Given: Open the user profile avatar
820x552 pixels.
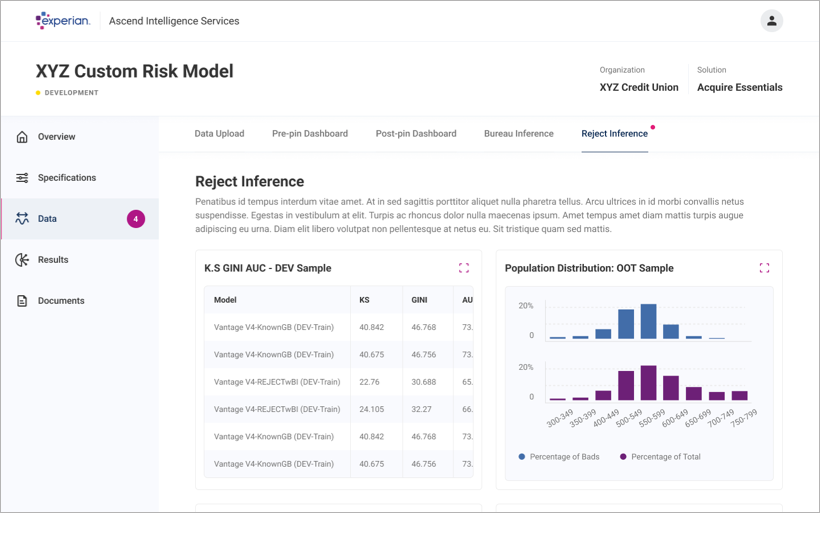Looking at the screenshot, I should pyautogui.click(x=771, y=21).
